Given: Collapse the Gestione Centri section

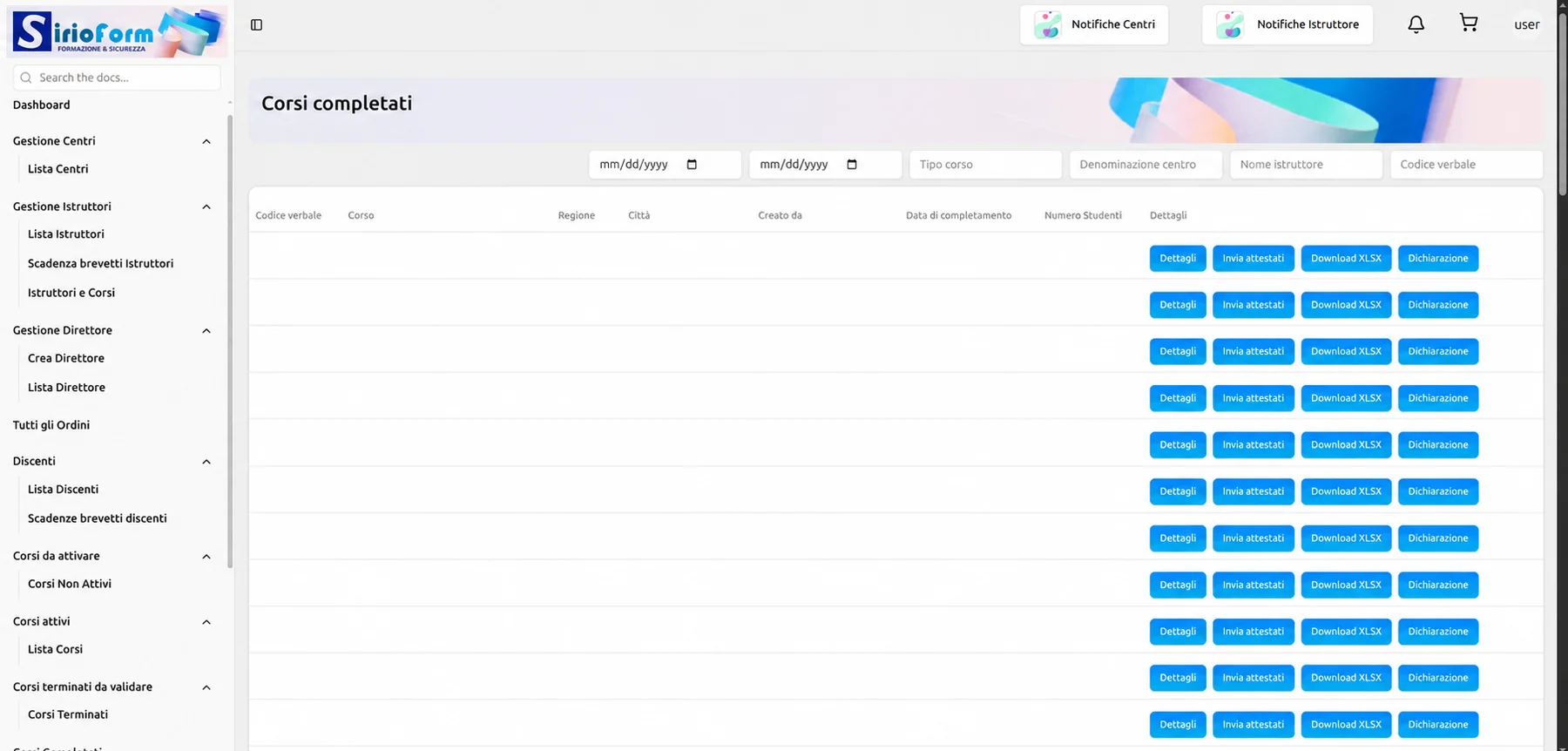Looking at the screenshot, I should coord(206,141).
